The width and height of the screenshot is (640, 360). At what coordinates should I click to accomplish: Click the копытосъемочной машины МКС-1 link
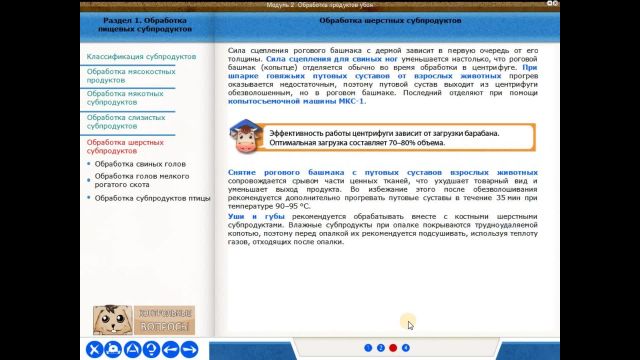tap(297, 101)
